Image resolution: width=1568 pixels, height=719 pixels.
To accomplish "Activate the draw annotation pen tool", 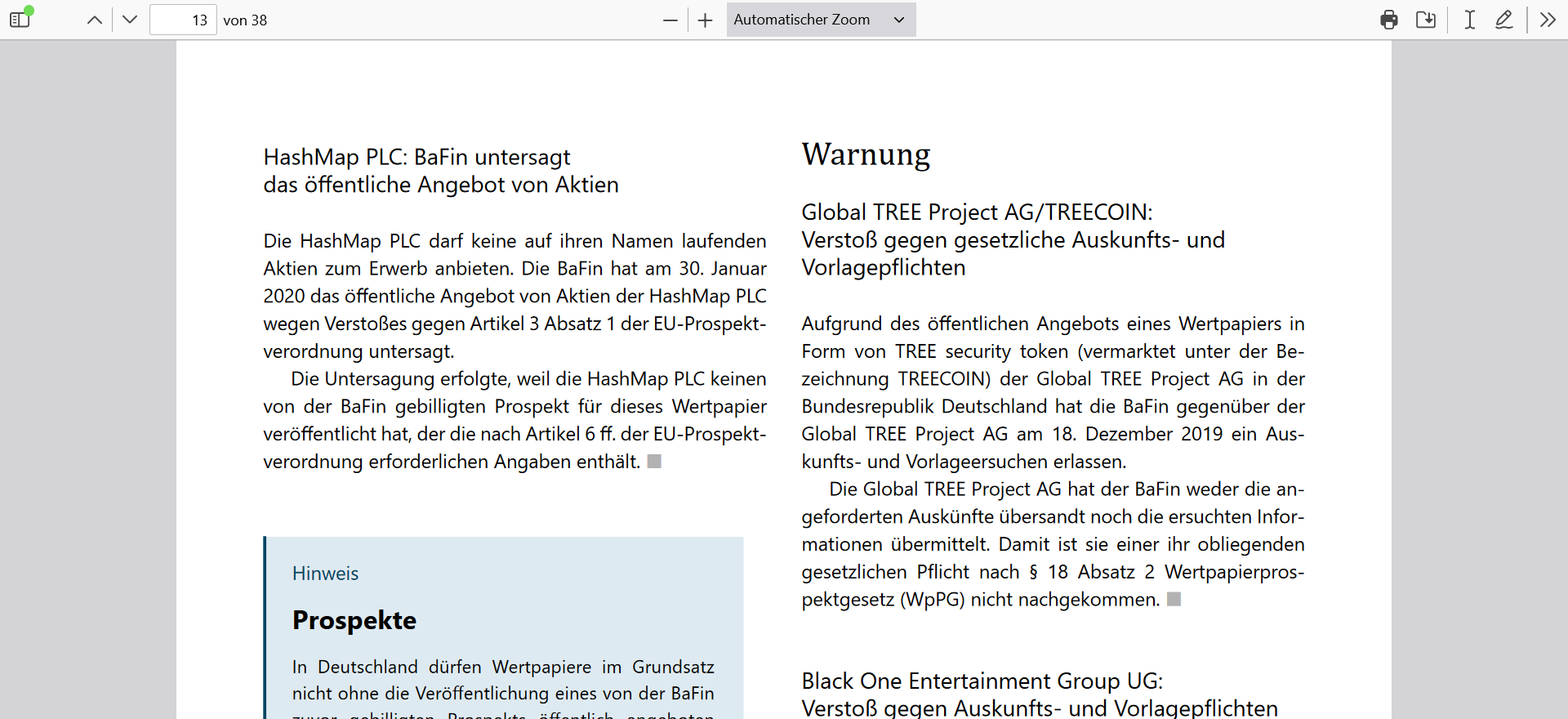I will pos(1504,20).
